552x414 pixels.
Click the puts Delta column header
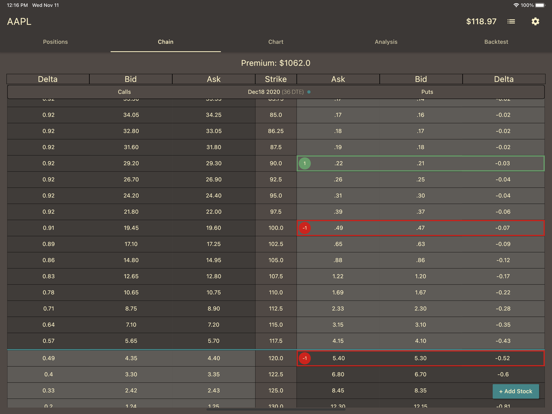(504, 79)
